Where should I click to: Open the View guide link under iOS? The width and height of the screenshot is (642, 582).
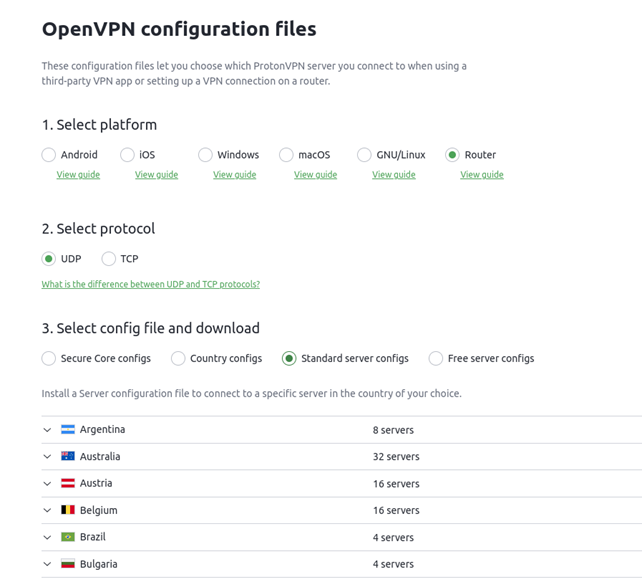[156, 175]
